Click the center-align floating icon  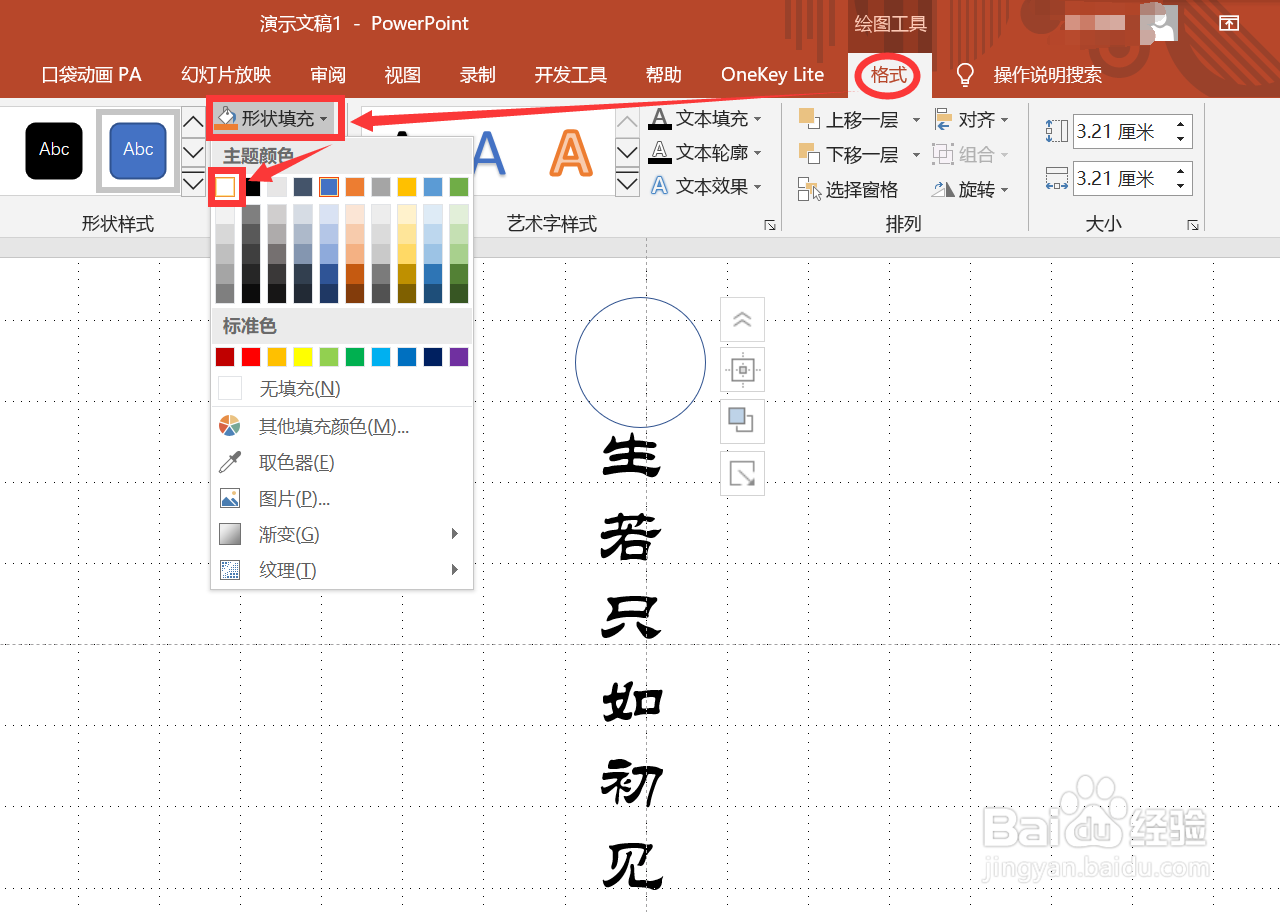[x=742, y=370]
